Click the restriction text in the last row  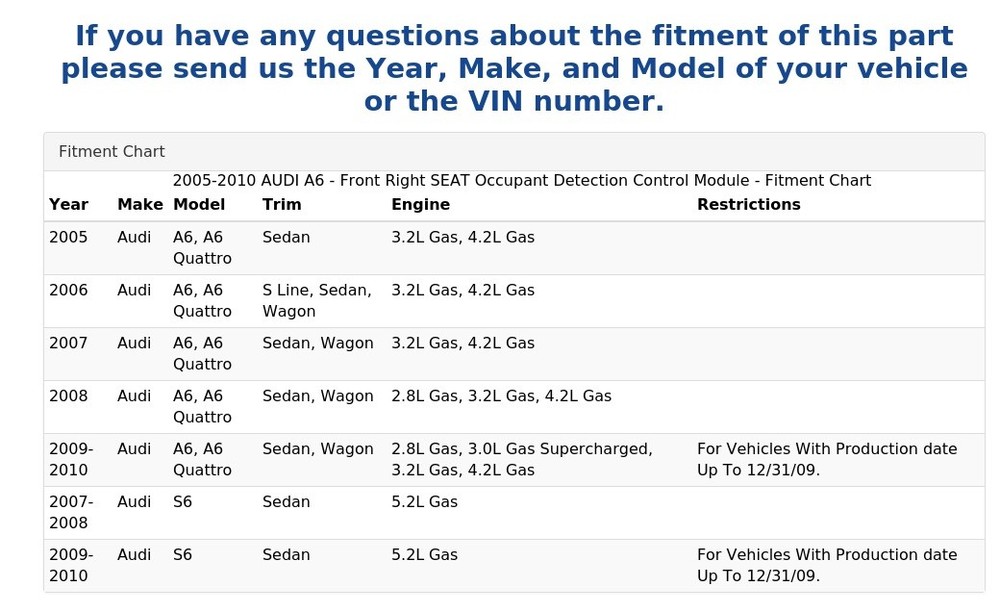click(x=827, y=565)
